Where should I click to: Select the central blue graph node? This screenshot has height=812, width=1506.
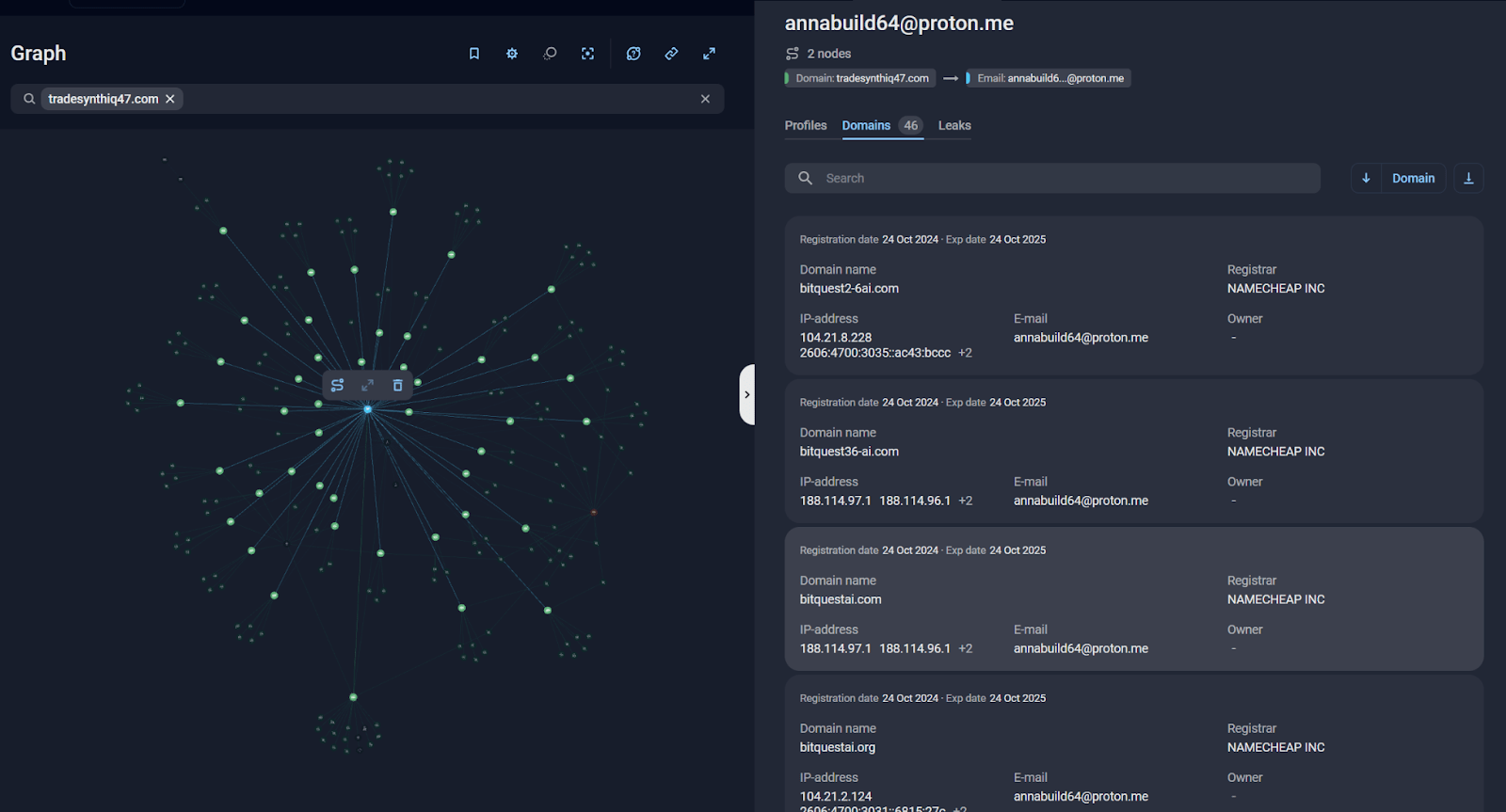pos(368,409)
